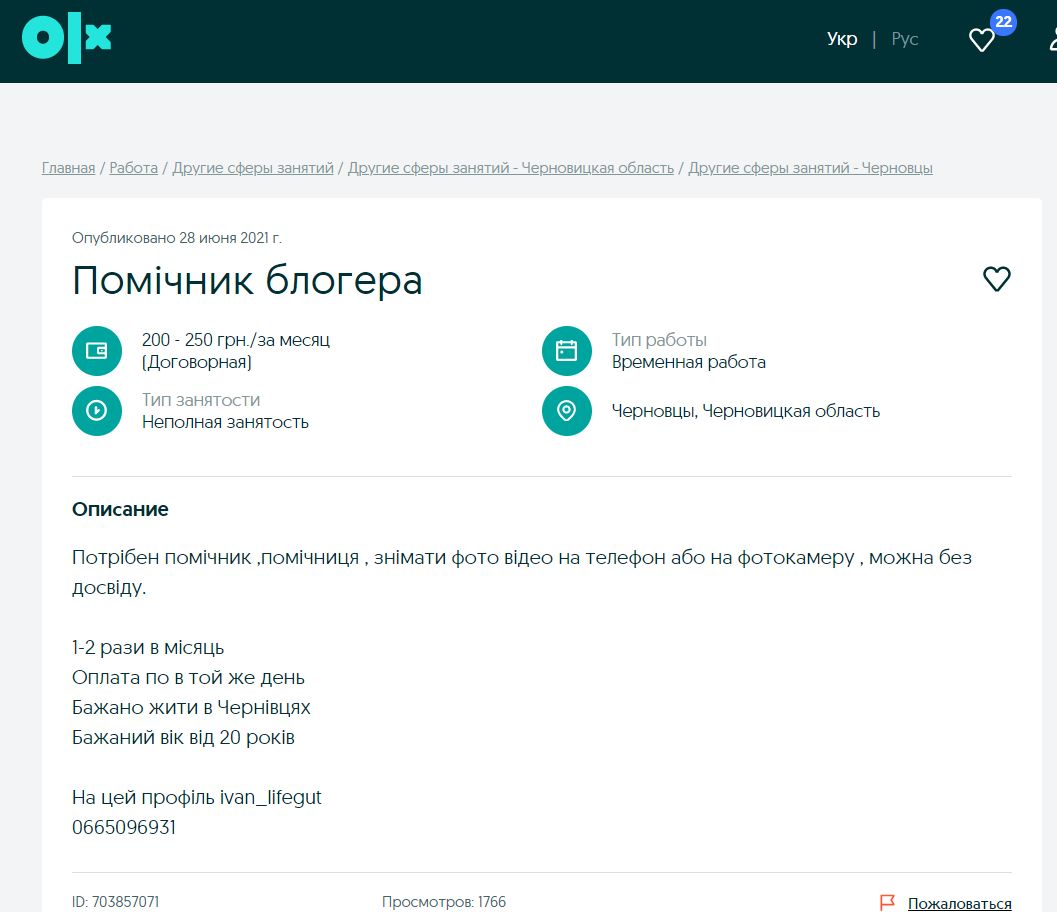Click the Пожаловаться link
The width and height of the screenshot is (1057, 912).
959,903
